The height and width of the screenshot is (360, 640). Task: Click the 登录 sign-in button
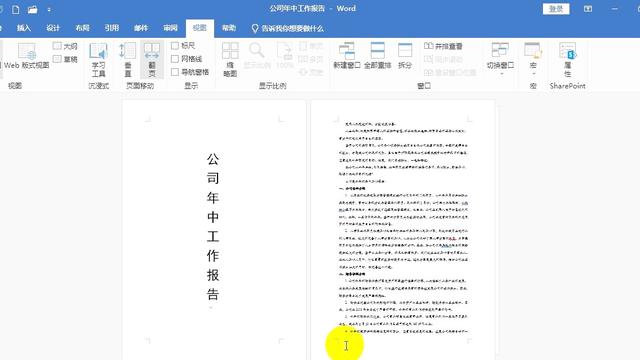(556, 9)
